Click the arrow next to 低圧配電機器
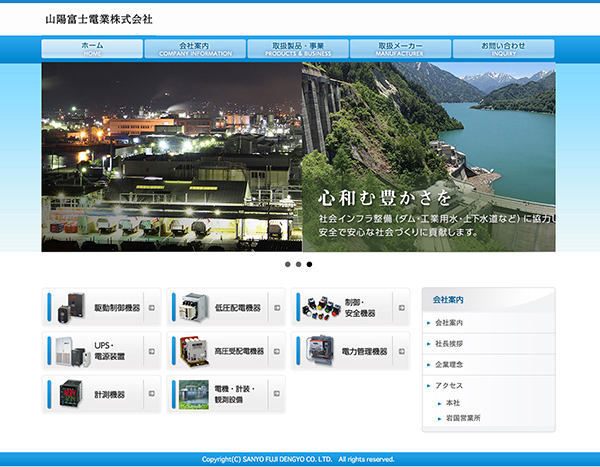 coord(276,308)
